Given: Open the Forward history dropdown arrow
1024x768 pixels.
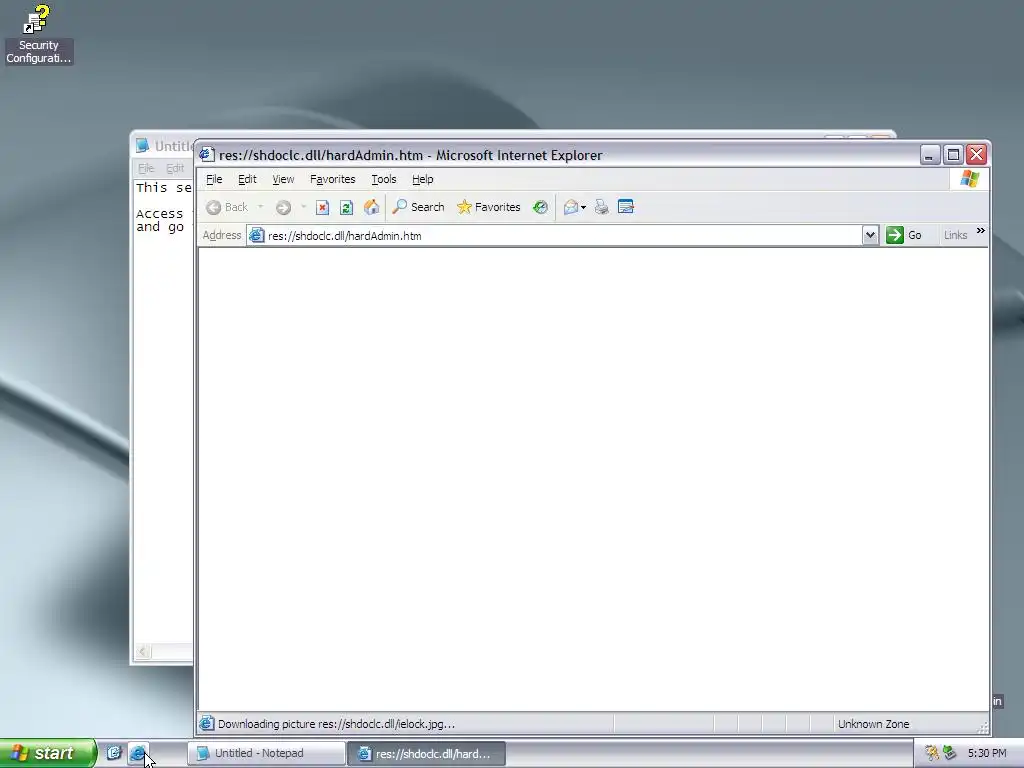Looking at the screenshot, I should (304, 207).
